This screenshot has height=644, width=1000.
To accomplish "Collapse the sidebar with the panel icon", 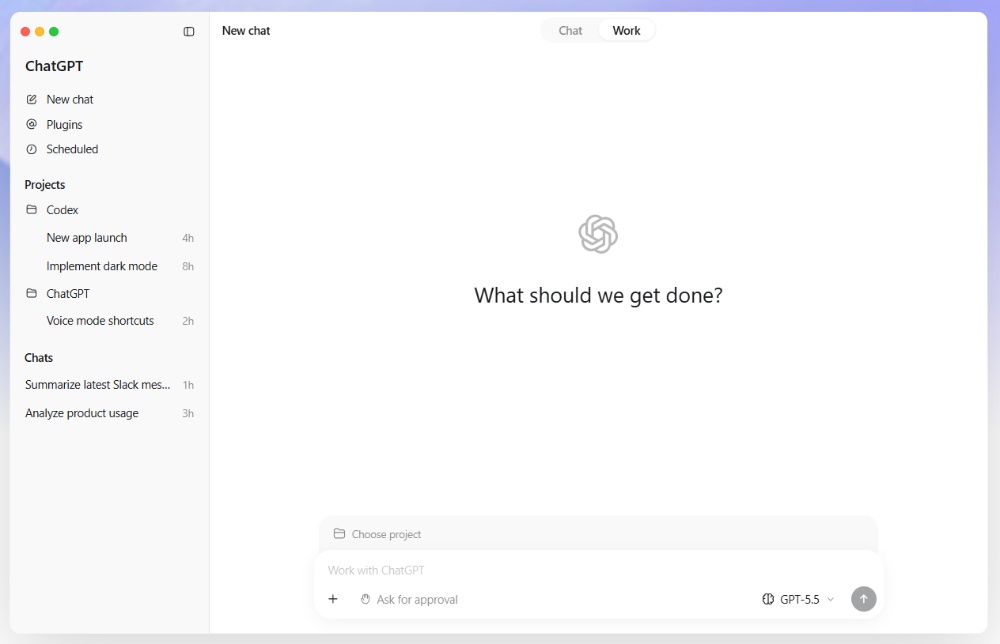I will tap(189, 31).
